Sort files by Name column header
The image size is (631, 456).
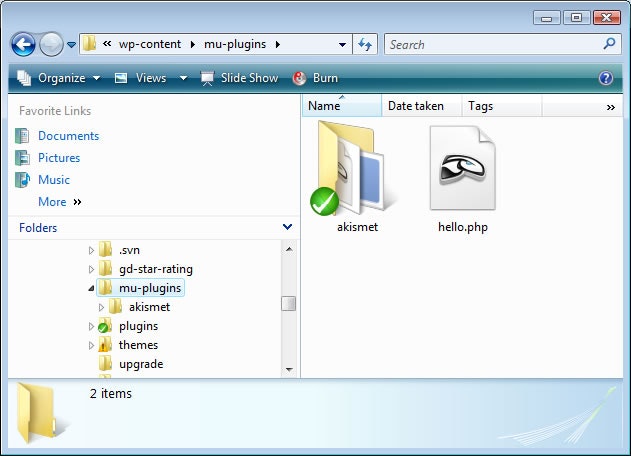click(x=340, y=106)
